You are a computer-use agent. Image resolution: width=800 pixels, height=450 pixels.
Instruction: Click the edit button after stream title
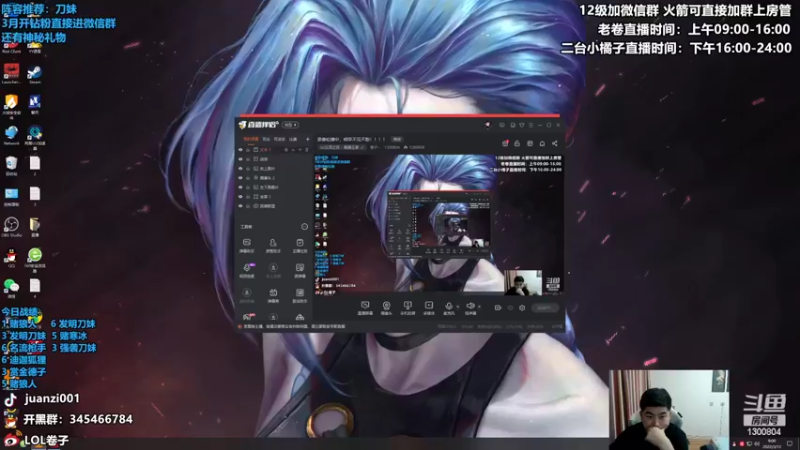[397, 139]
